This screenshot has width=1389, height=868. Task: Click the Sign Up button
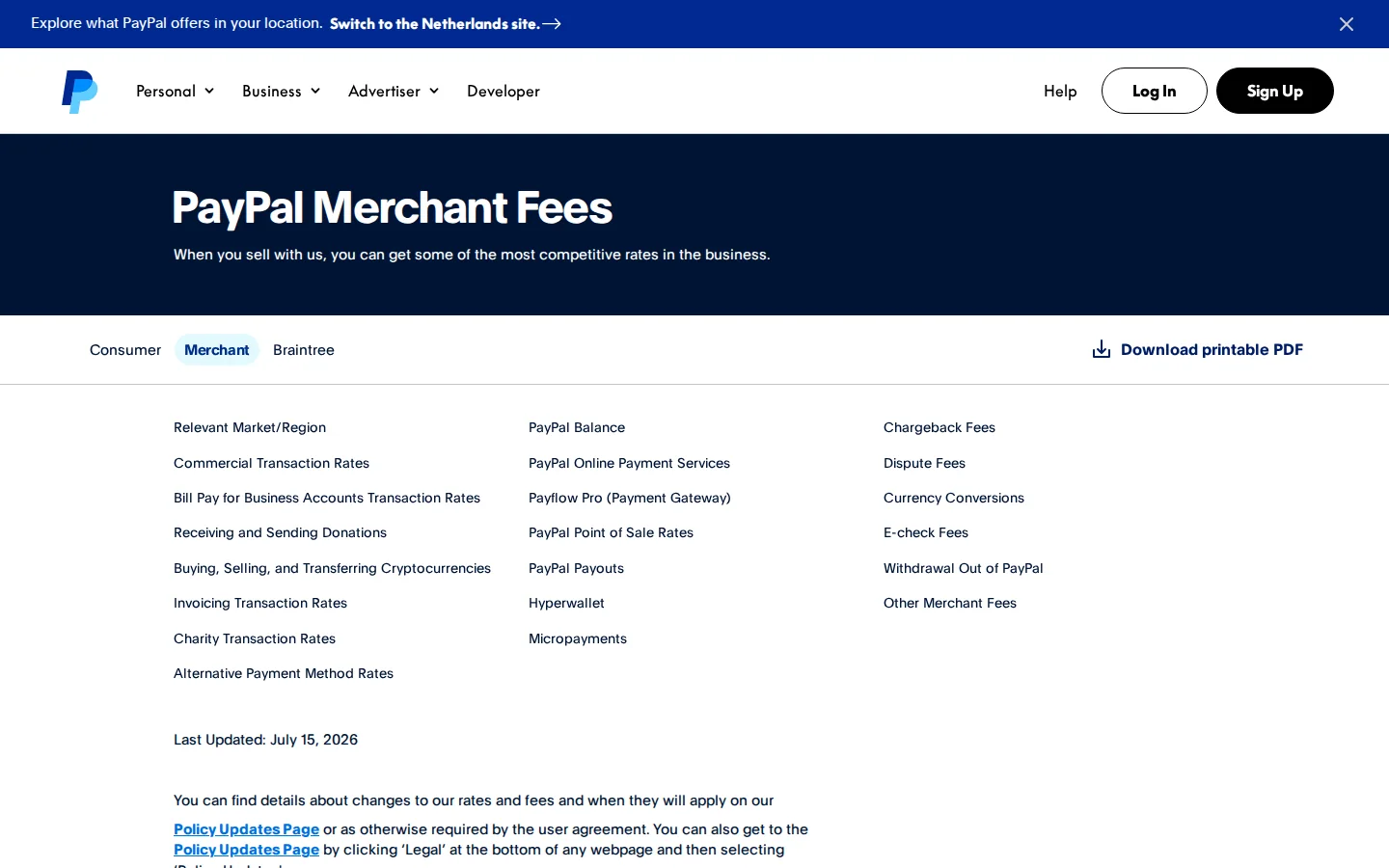[x=1274, y=91]
